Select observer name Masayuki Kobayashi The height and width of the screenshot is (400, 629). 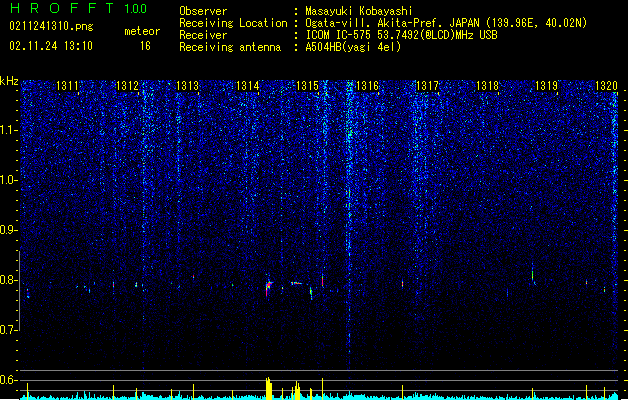click(x=359, y=11)
